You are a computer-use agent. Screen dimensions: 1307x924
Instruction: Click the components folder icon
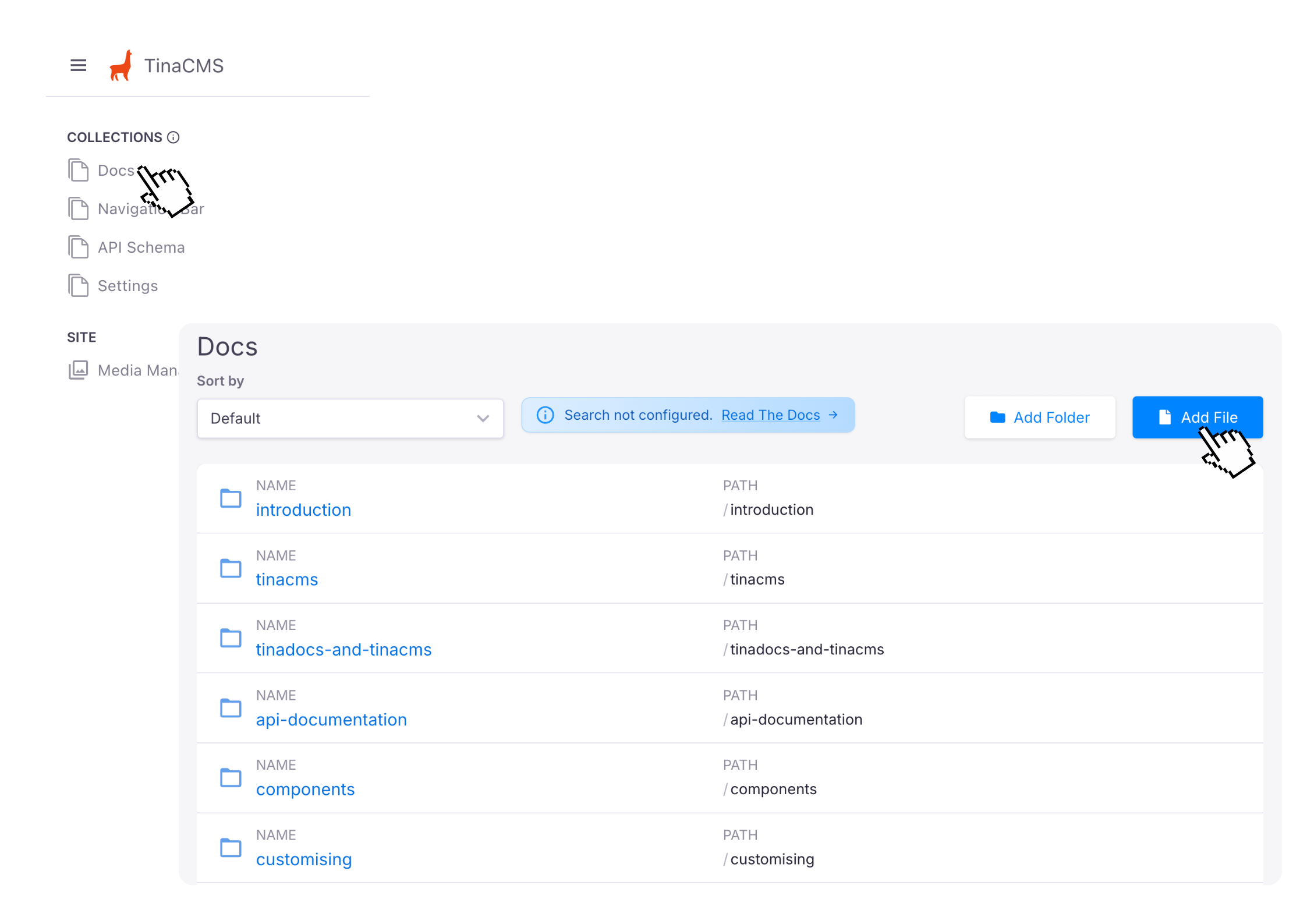pos(231,778)
